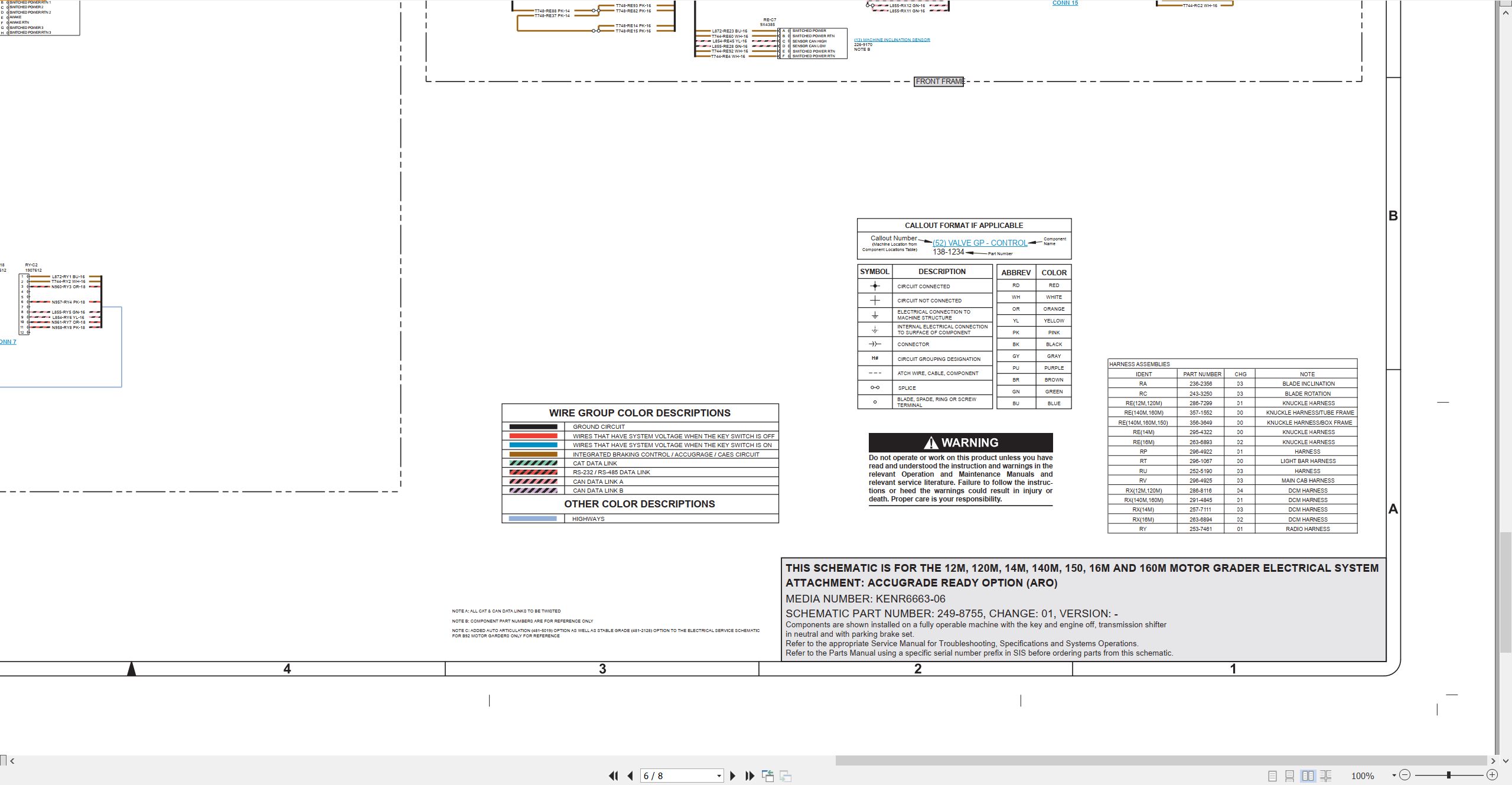Go to the previous page
1512x785 pixels.
[630, 776]
